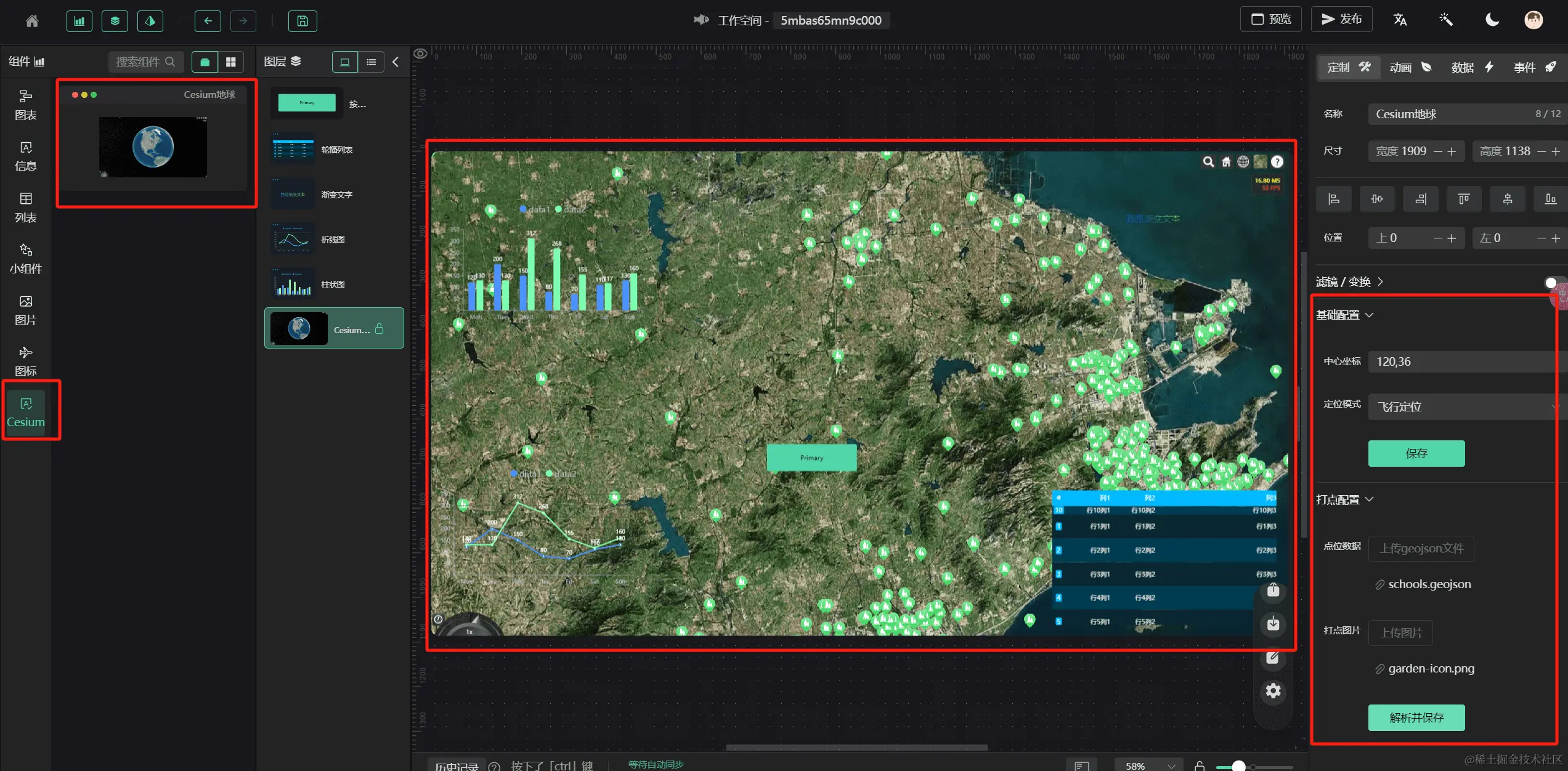Image resolution: width=1568 pixels, height=771 pixels.
Task: Switch theme with the moon icon
Action: [x=1492, y=20]
